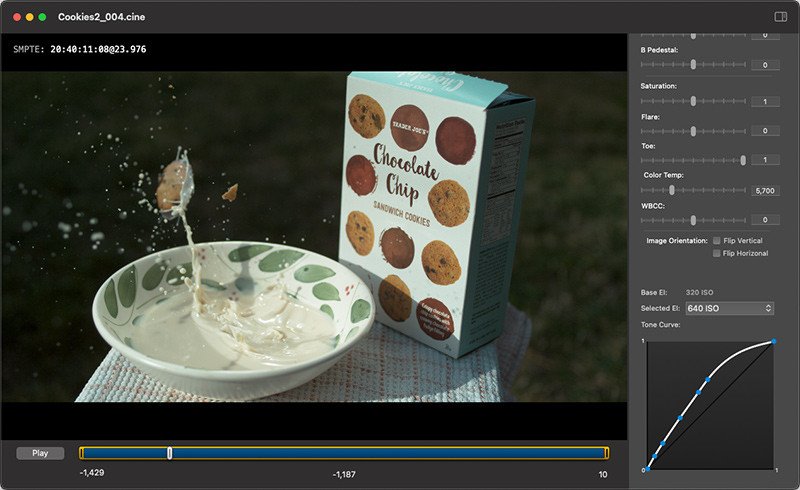800x490 pixels.
Task: Click the Color Temp 5,700 field
Action: [765, 190]
